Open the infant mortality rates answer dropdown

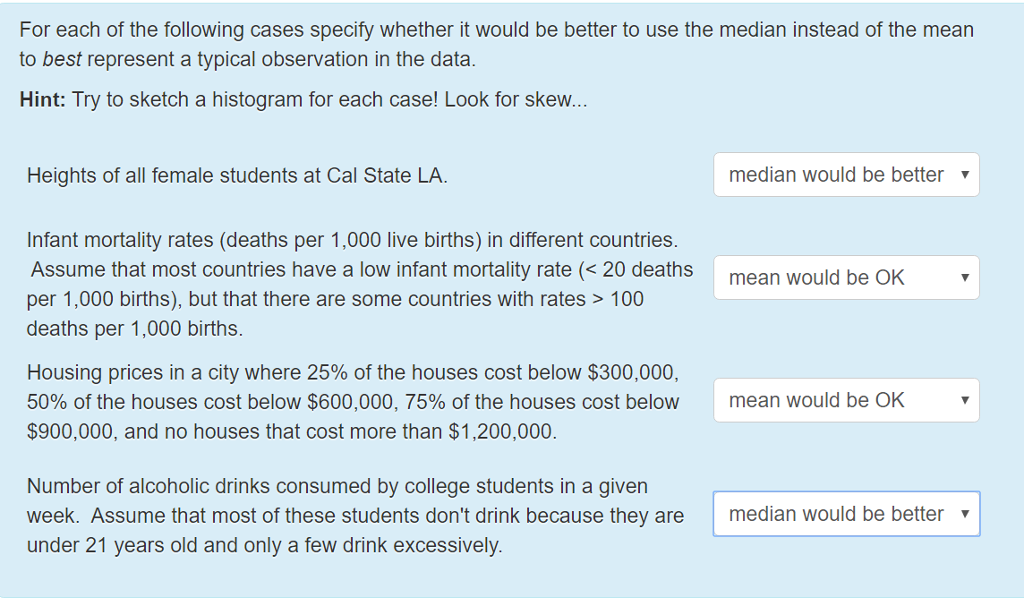[x=846, y=278]
